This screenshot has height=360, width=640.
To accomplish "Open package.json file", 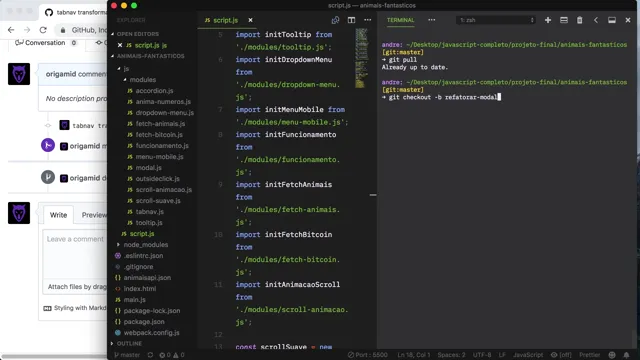I will (x=144, y=322).
